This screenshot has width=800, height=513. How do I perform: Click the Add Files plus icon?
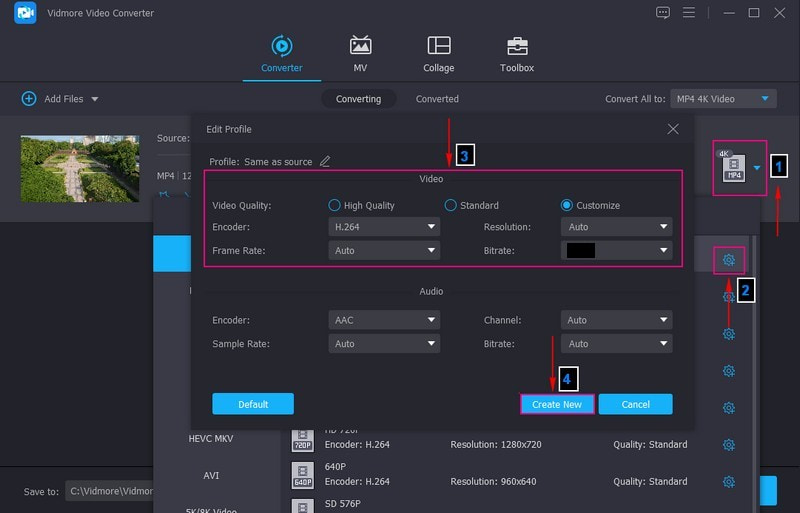pyautogui.click(x=28, y=99)
